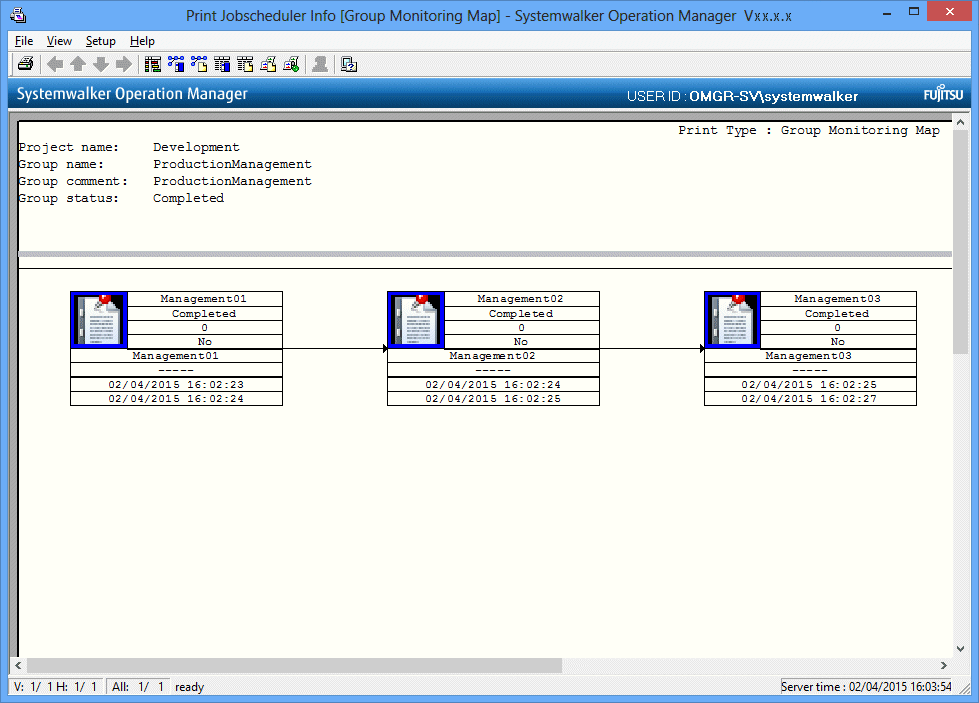Click the Print icon in the toolbar

point(25,65)
